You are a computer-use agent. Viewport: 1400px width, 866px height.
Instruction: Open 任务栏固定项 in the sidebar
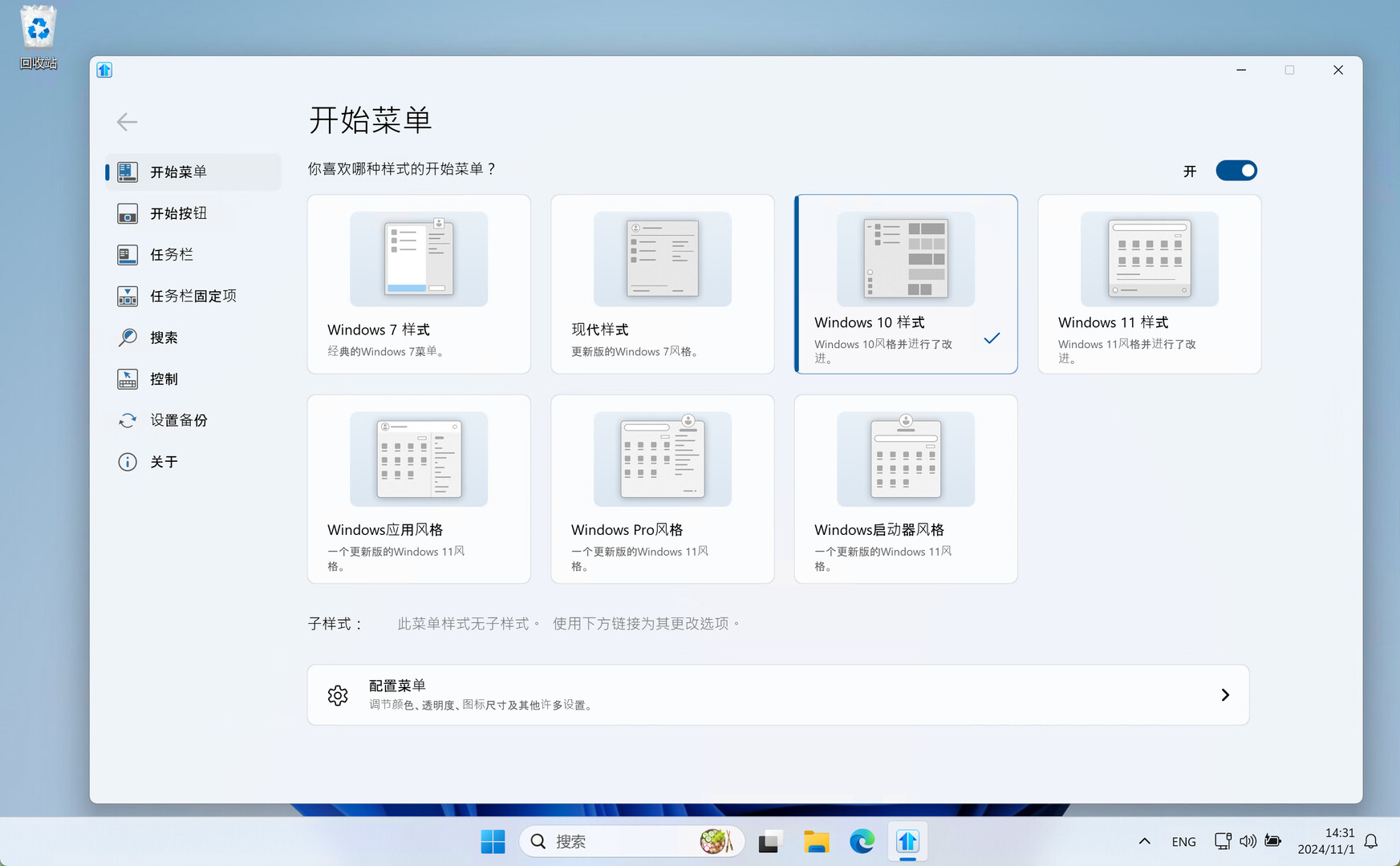(193, 296)
